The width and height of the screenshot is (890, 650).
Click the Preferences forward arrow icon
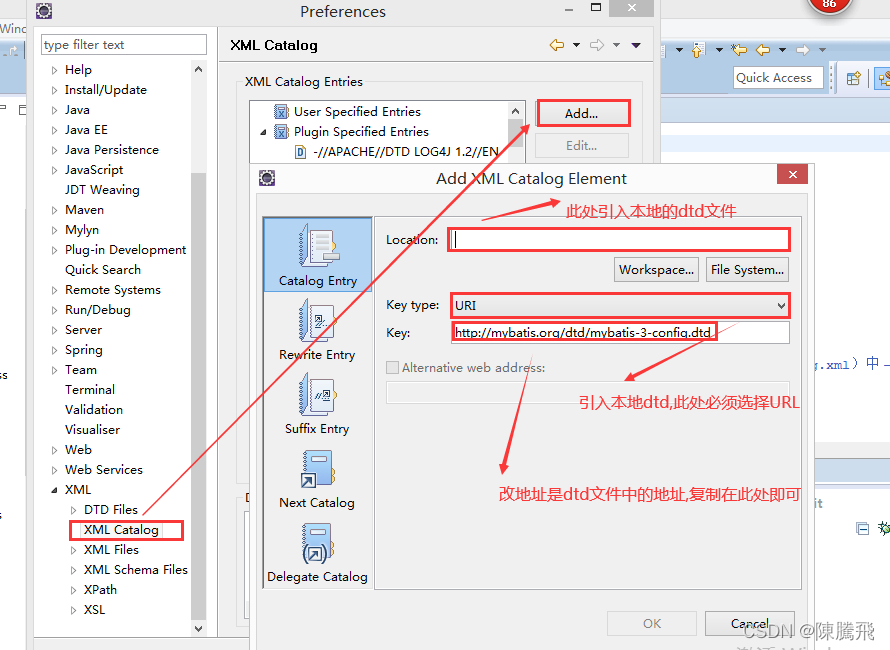tap(597, 45)
